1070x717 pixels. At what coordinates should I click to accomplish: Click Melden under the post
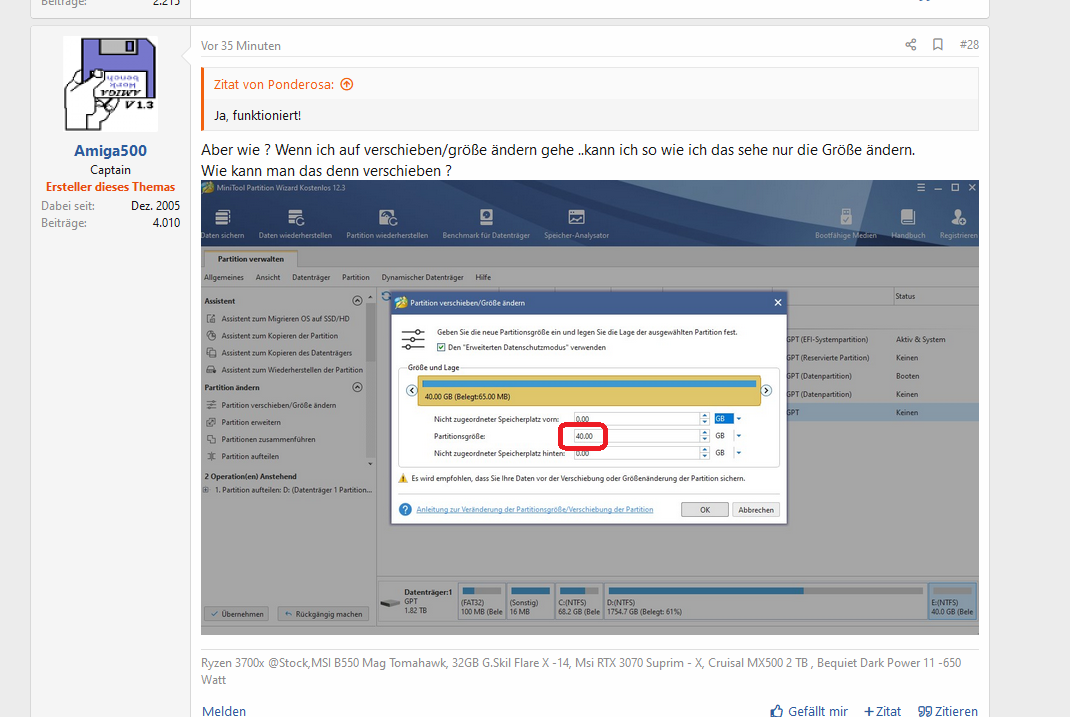pos(224,711)
